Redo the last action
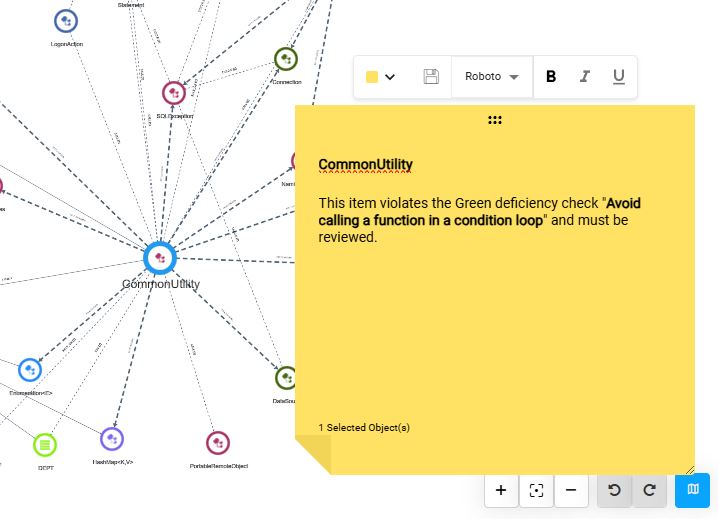718x519 pixels. pos(649,490)
